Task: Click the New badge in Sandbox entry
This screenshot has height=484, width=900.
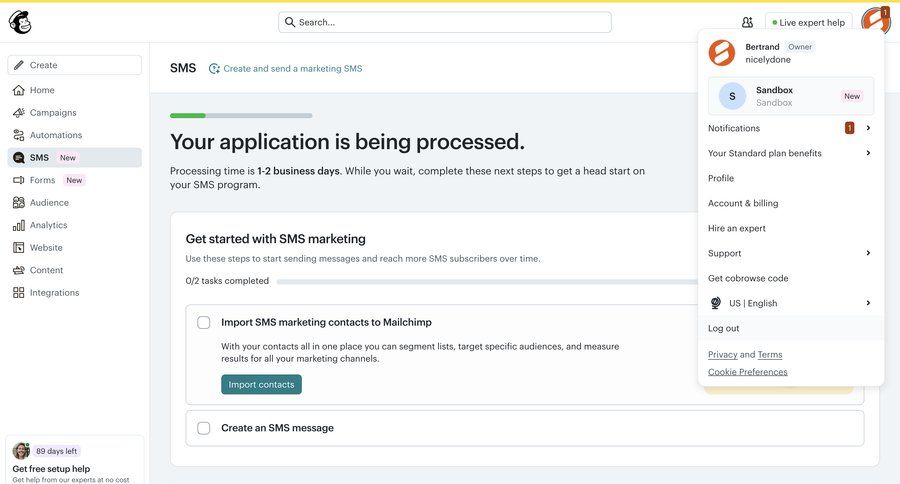Action: pyautogui.click(x=852, y=96)
